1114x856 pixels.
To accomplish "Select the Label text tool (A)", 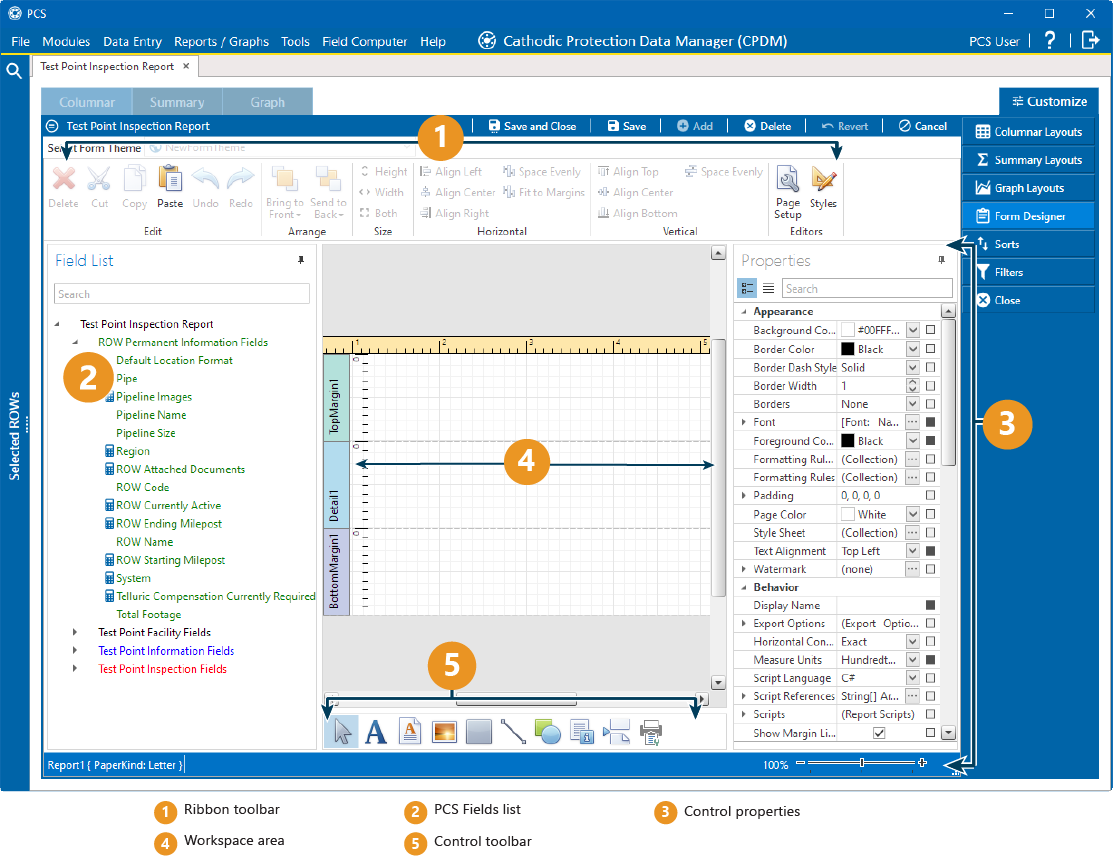I will (376, 732).
